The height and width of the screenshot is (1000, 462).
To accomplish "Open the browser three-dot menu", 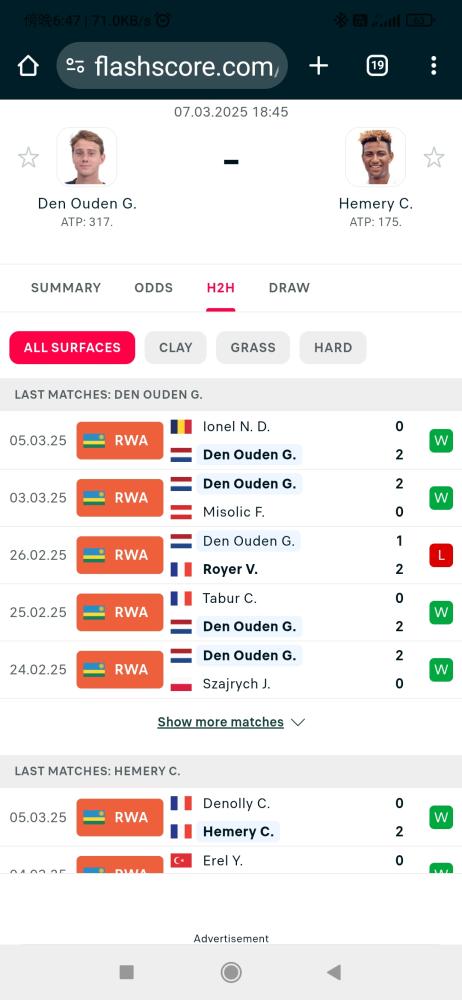I will 433,66.
